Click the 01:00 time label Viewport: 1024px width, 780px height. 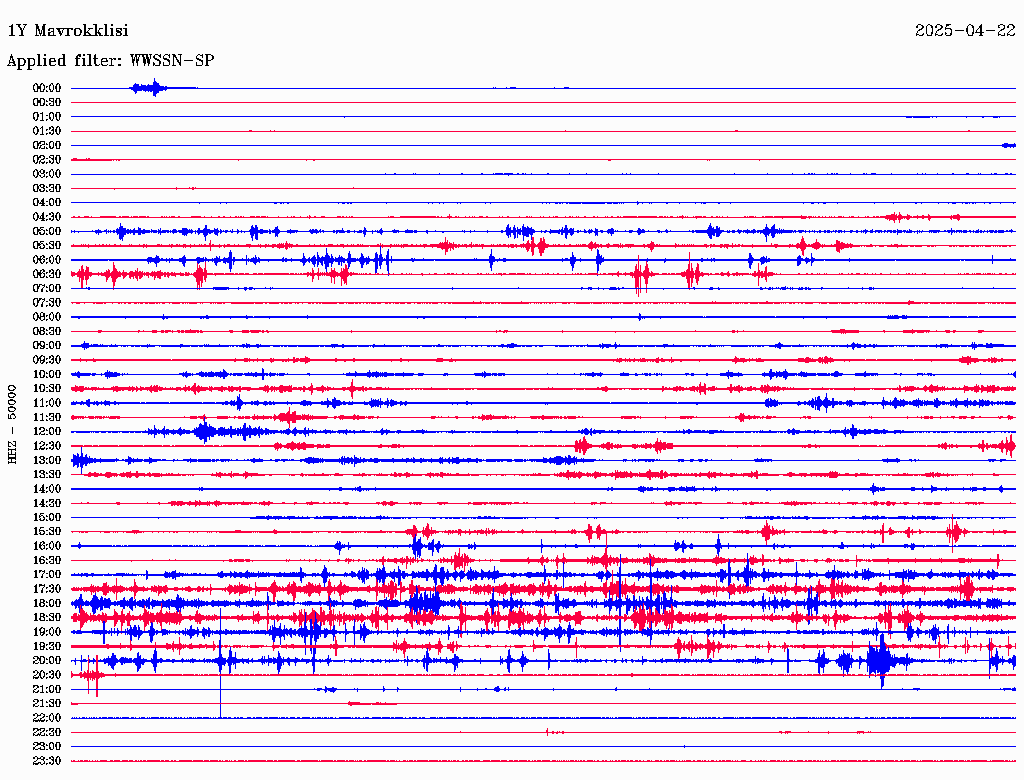(x=47, y=117)
